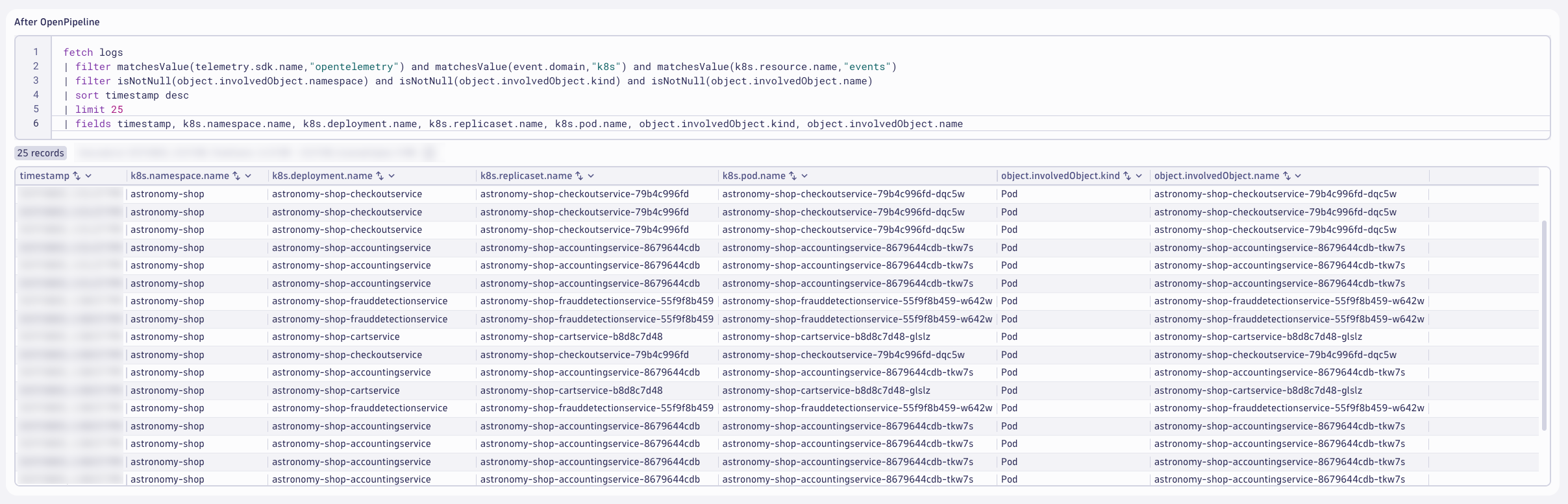Select first astronomy-shop-frauddetectionservice deployment cell
This screenshot has height=504, width=1568.
tap(360, 301)
